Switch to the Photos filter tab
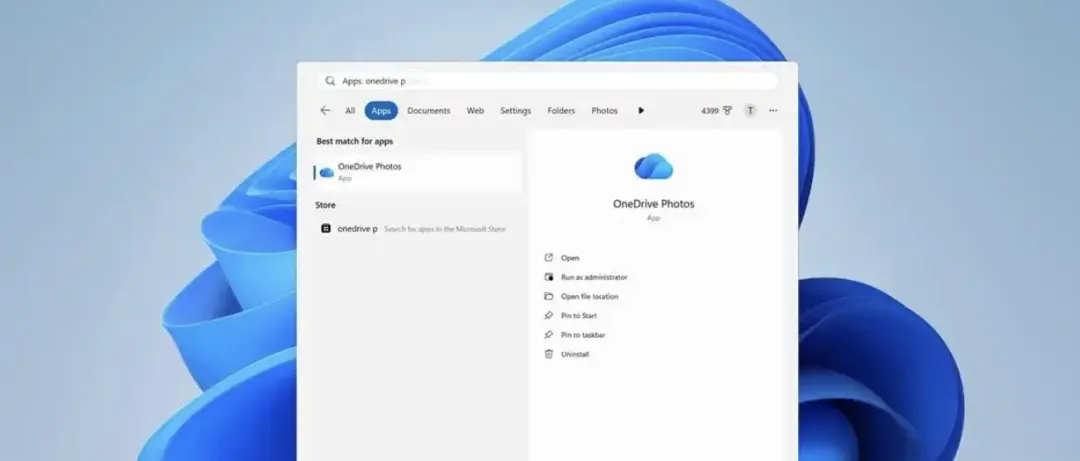The image size is (1080, 461). coord(604,110)
